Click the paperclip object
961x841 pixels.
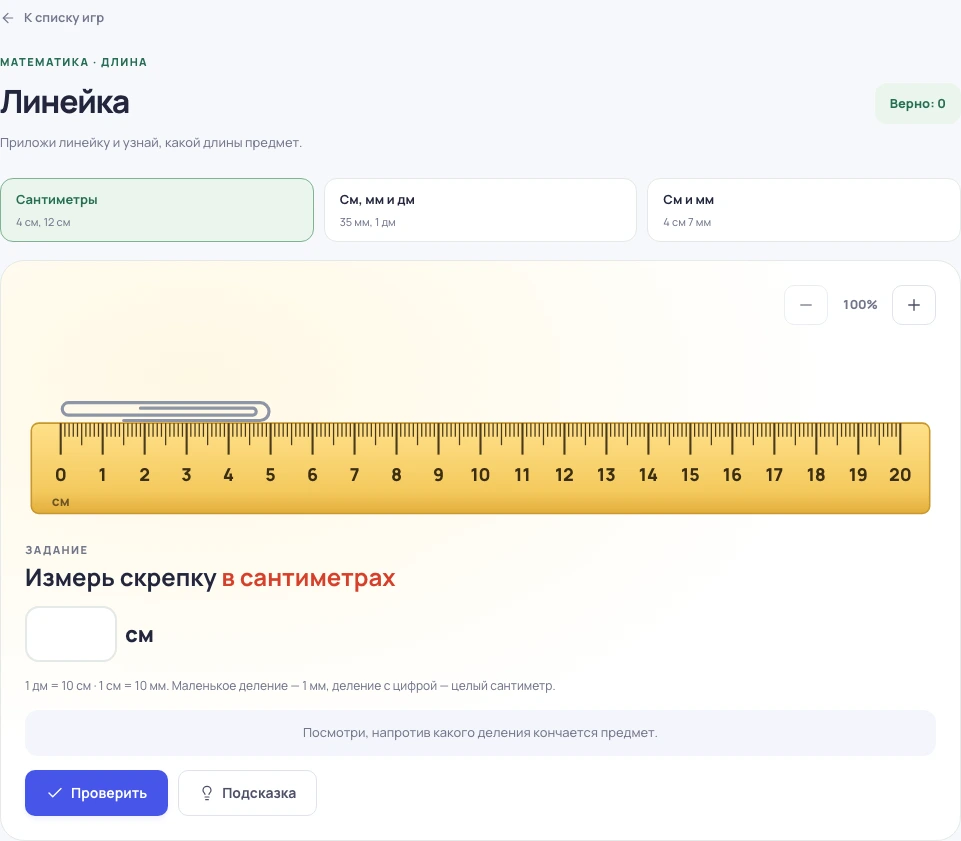tap(165, 411)
